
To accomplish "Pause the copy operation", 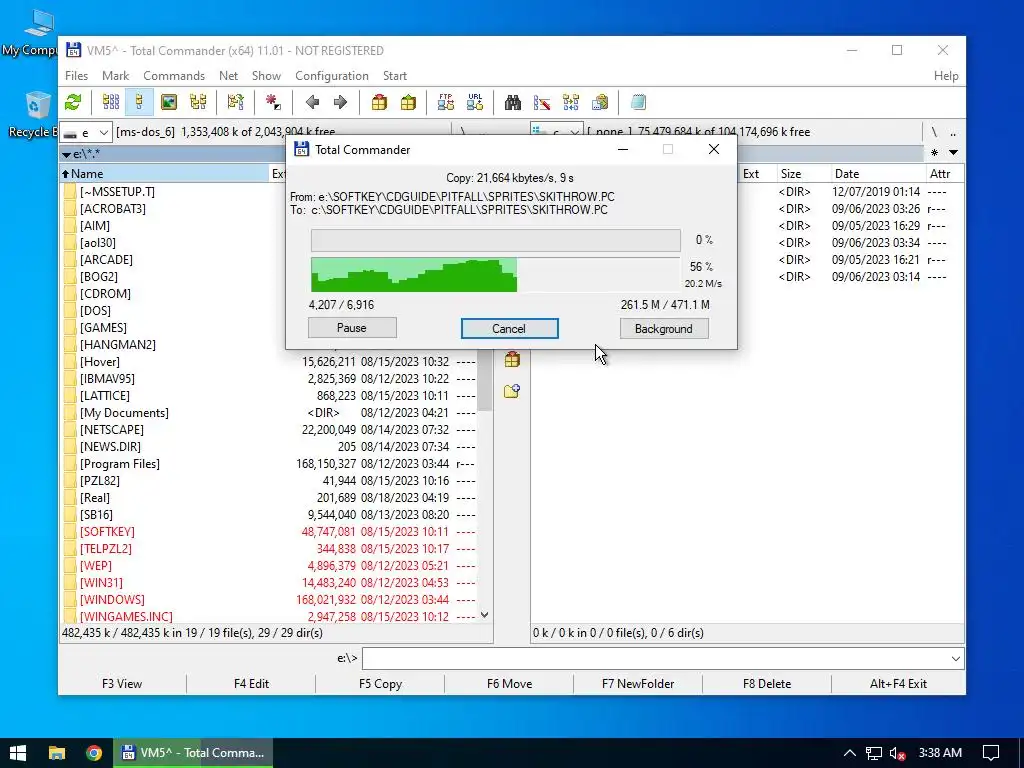I will pos(352,328).
